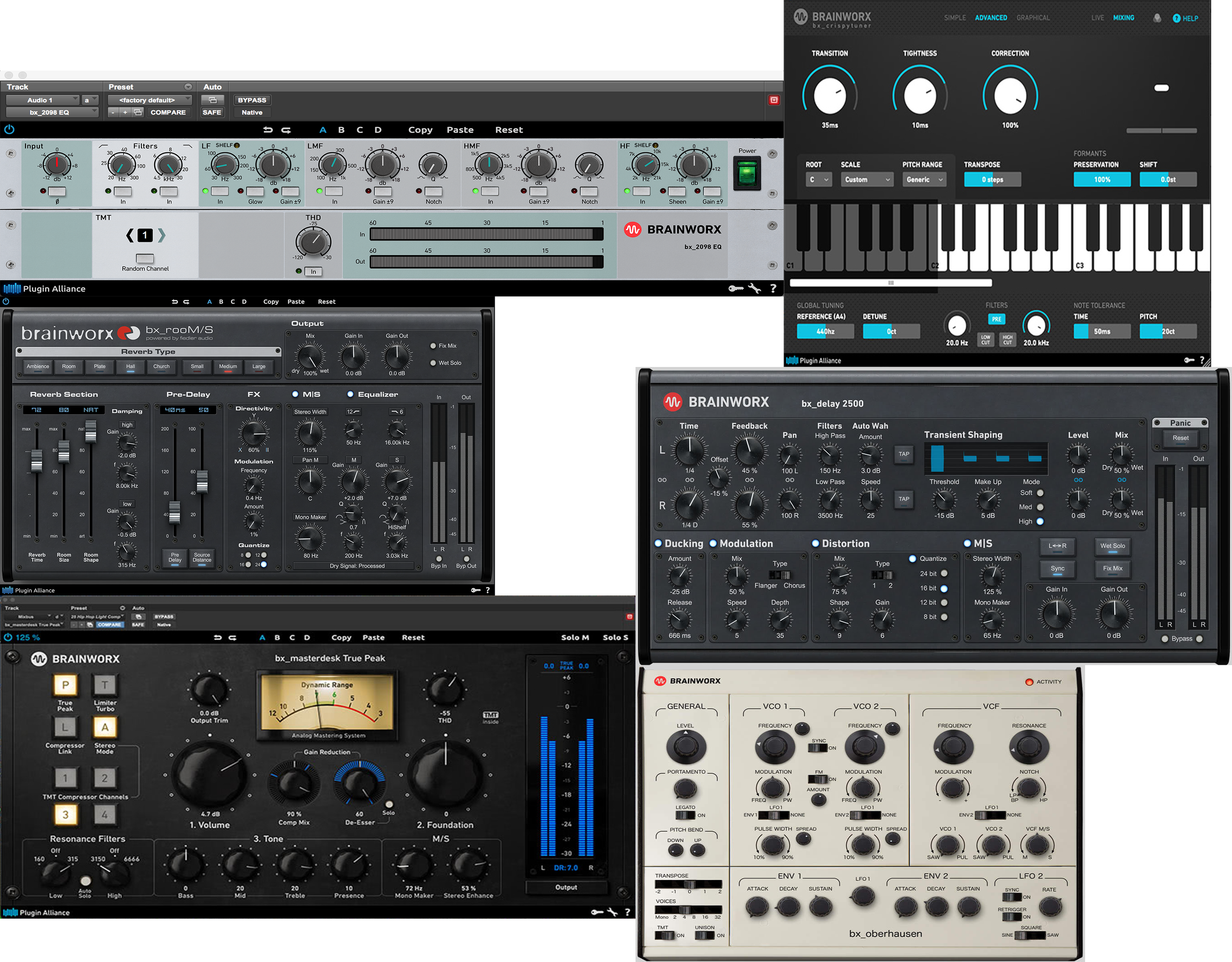Open HELP in bx_crispytuner
The image size is (1232, 962).
[x=1185, y=18]
